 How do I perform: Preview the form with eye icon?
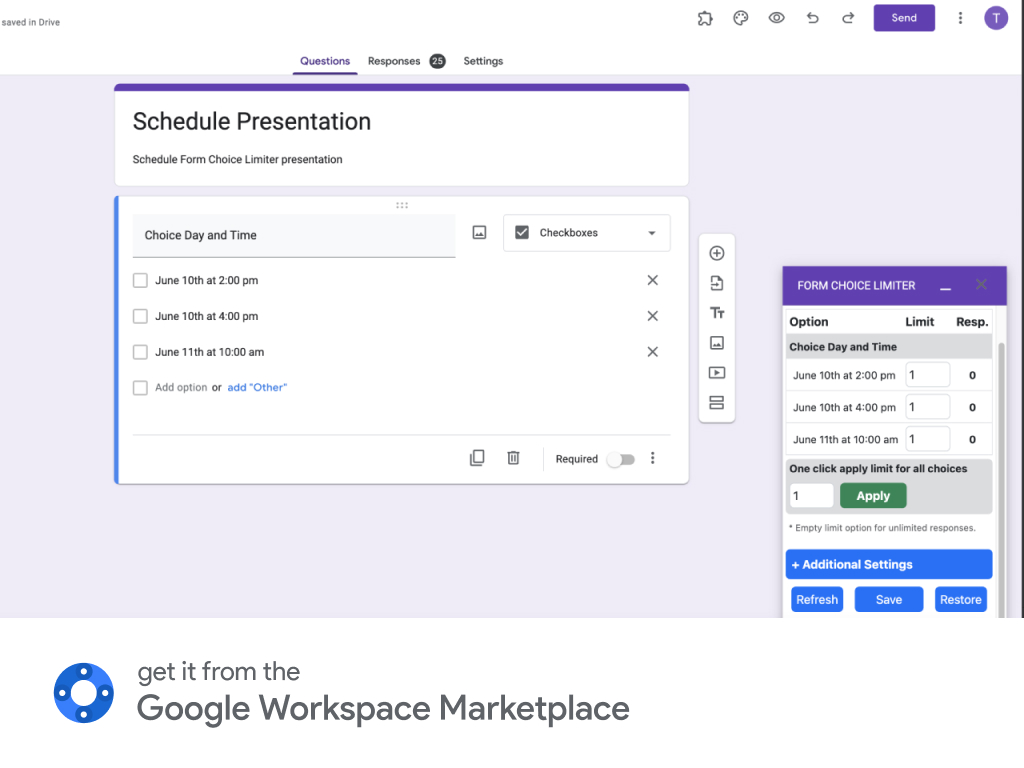pyautogui.click(x=776, y=18)
